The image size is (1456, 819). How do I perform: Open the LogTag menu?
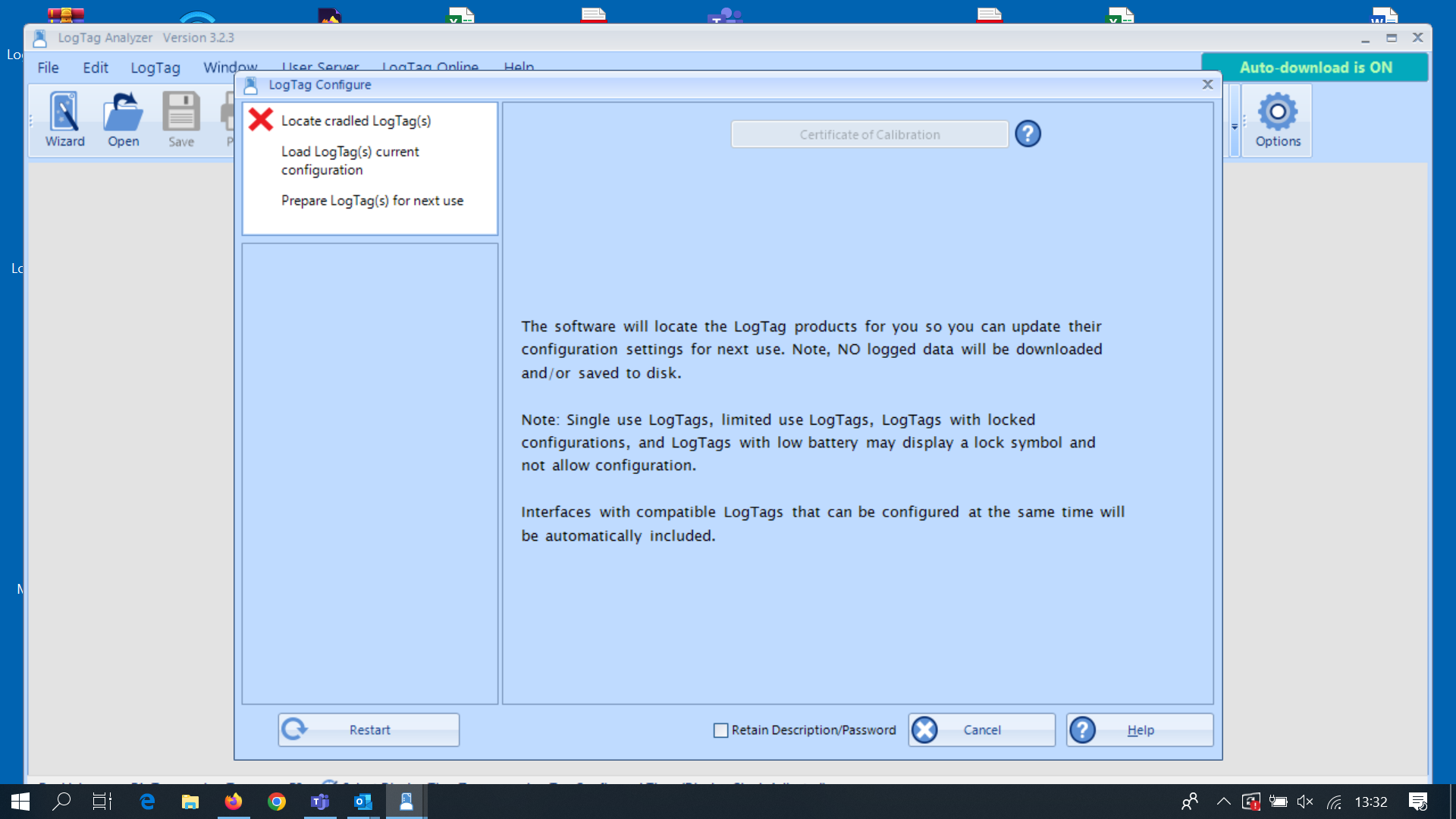pyautogui.click(x=155, y=67)
